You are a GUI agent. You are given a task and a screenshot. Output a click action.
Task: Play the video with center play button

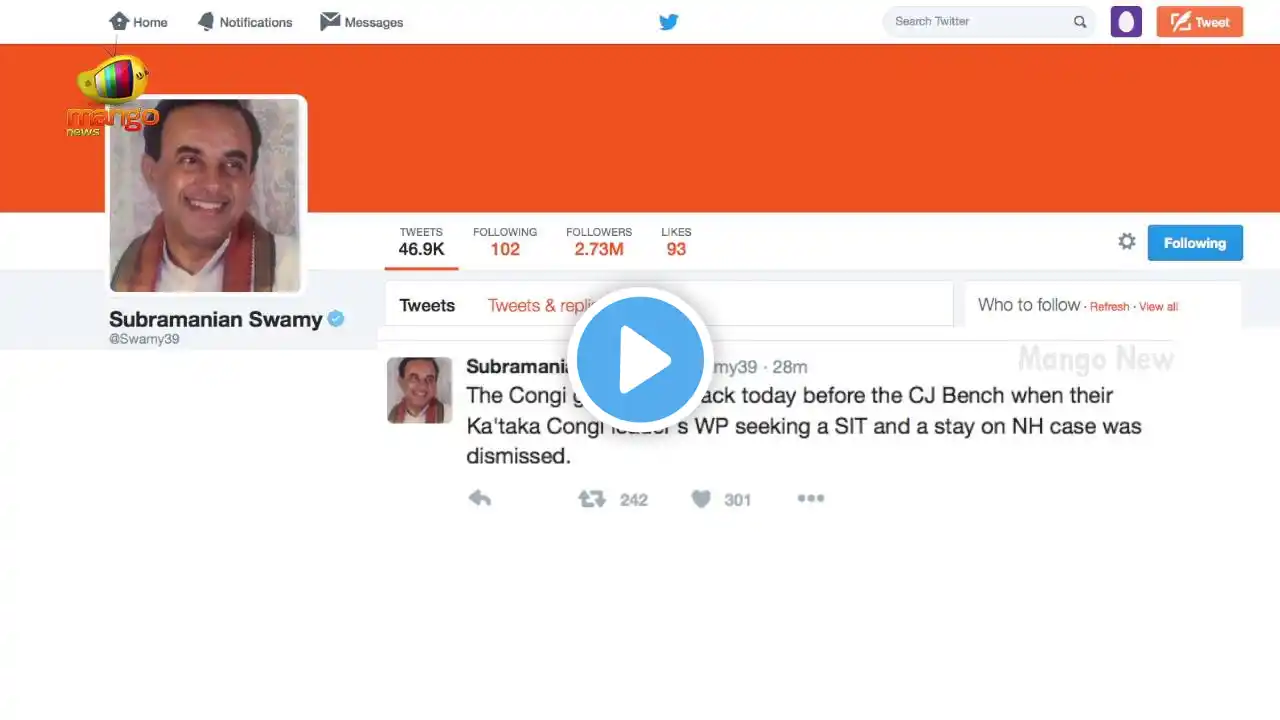[x=640, y=359]
